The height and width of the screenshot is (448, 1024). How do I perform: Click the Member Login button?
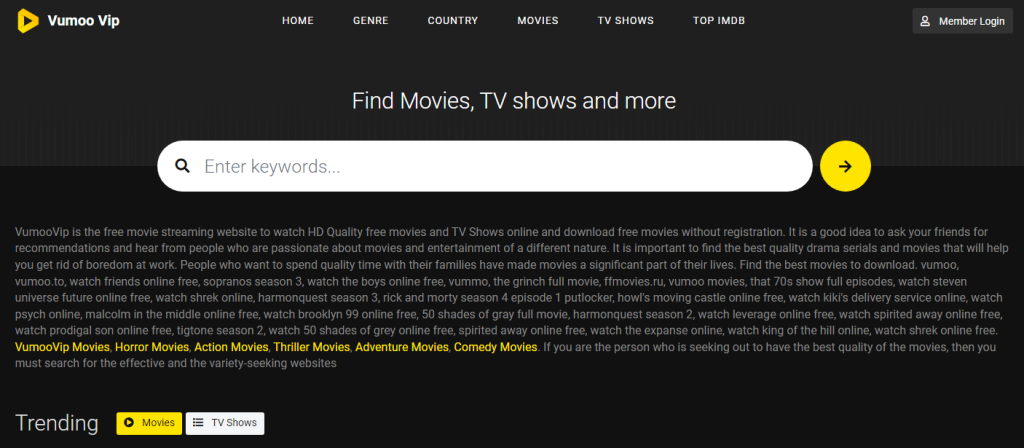coord(963,21)
